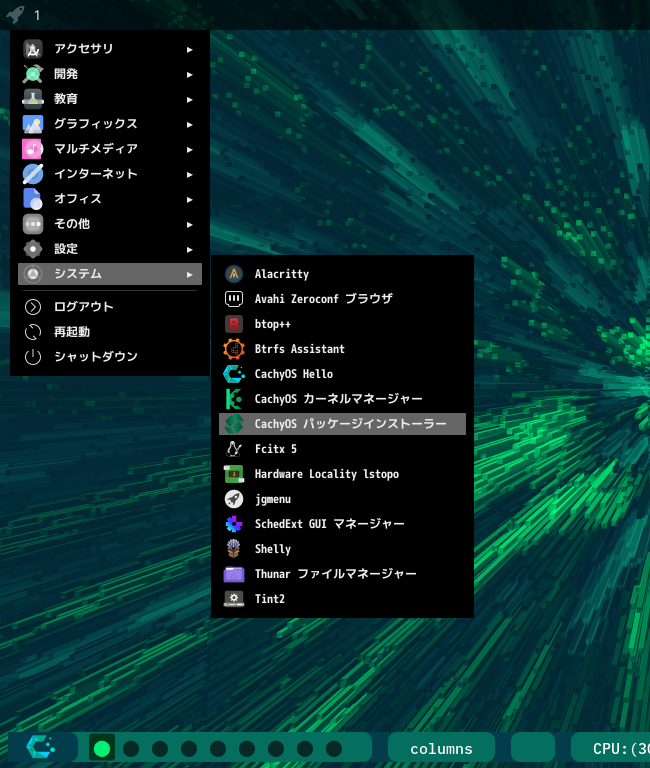Launch Hardware Locality lstopo entry
Viewport: 650px width, 768px height.
click(342, 474)
